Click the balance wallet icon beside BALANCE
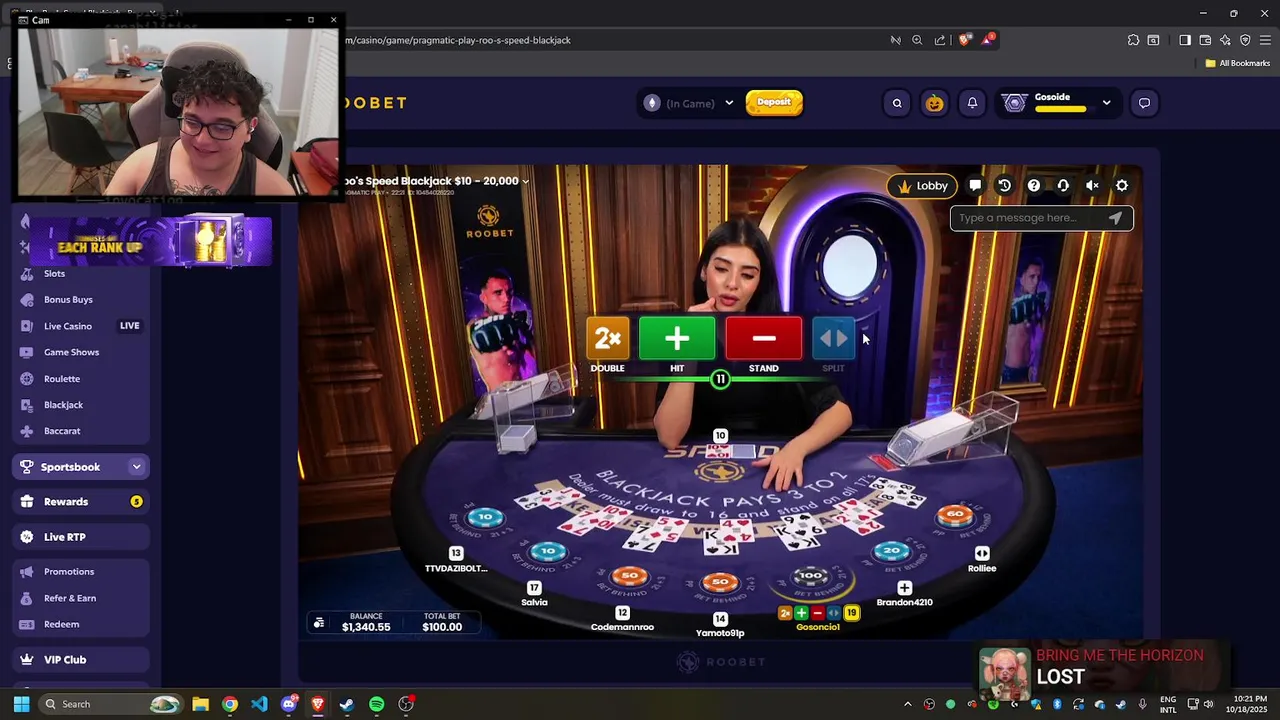Screen dimensions: 1280x720 click(x=319, y=623)
